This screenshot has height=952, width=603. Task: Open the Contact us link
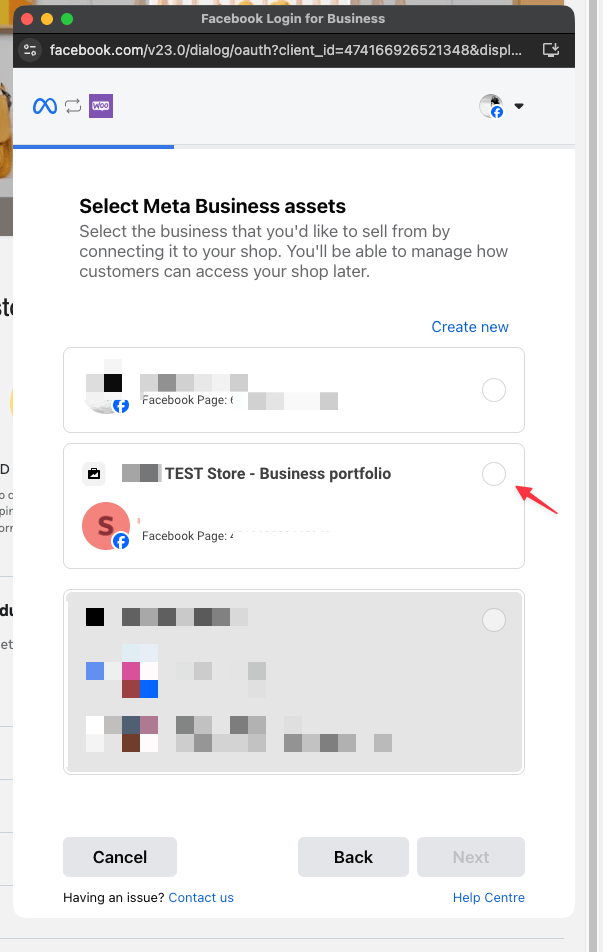coord(201,897)
